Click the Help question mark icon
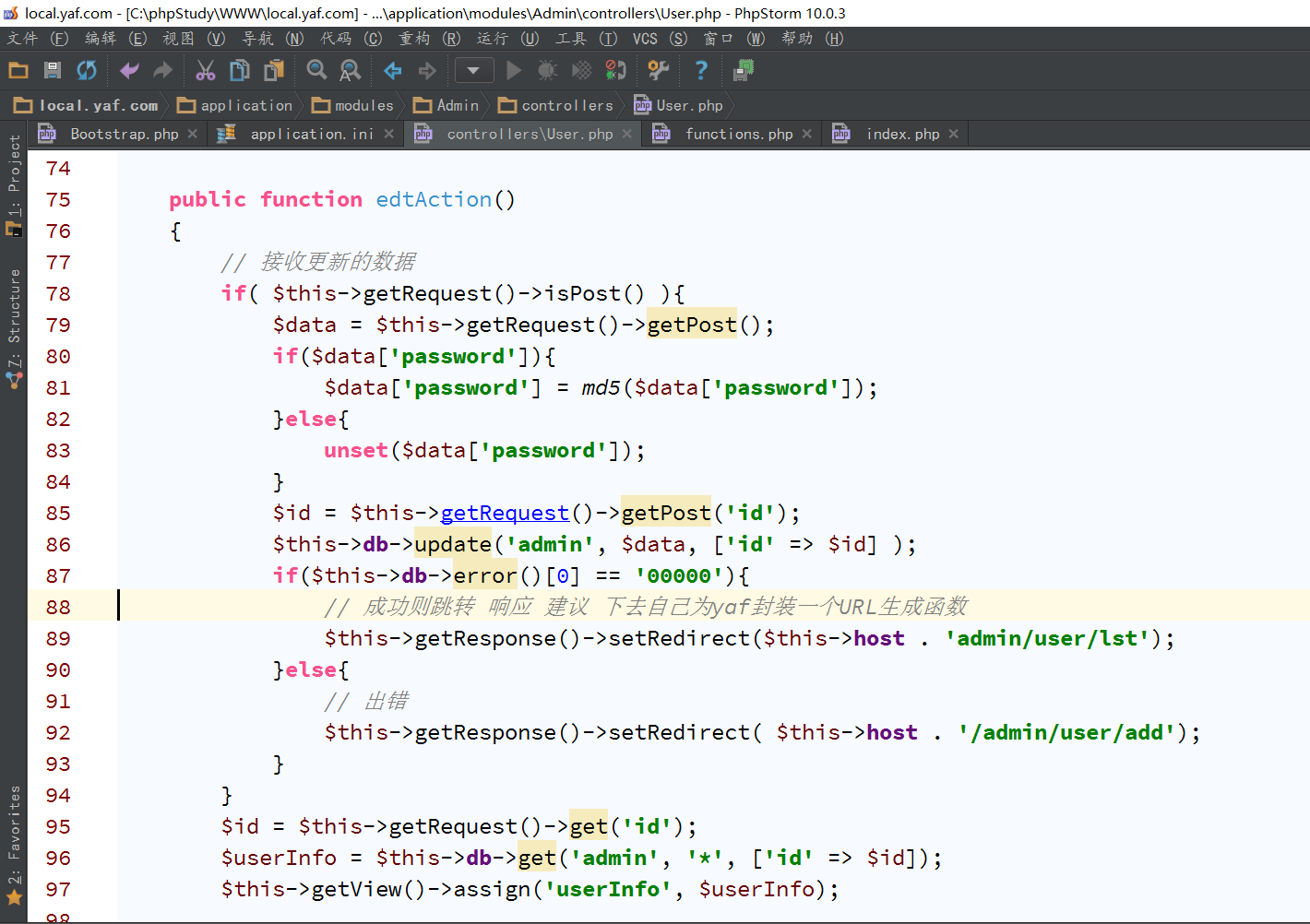Image resolution: width=1310 pixels, height=924 pixels. (x=701, y=70)
